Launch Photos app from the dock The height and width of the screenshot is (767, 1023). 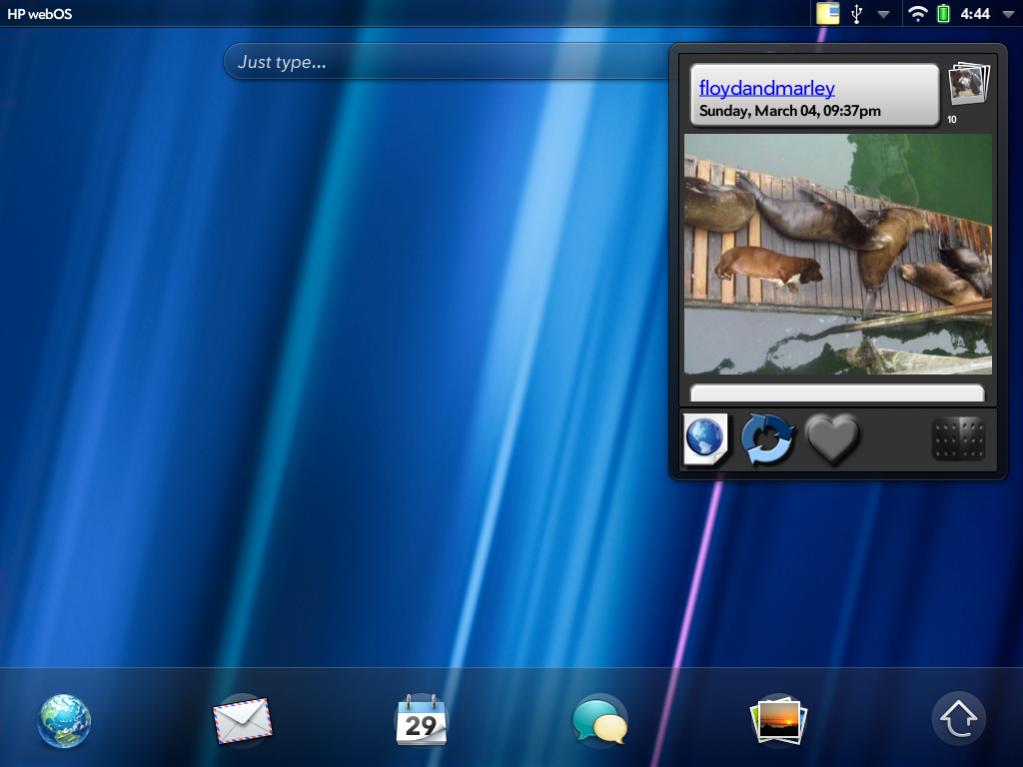pyautogui.click(x=778, y=720)
